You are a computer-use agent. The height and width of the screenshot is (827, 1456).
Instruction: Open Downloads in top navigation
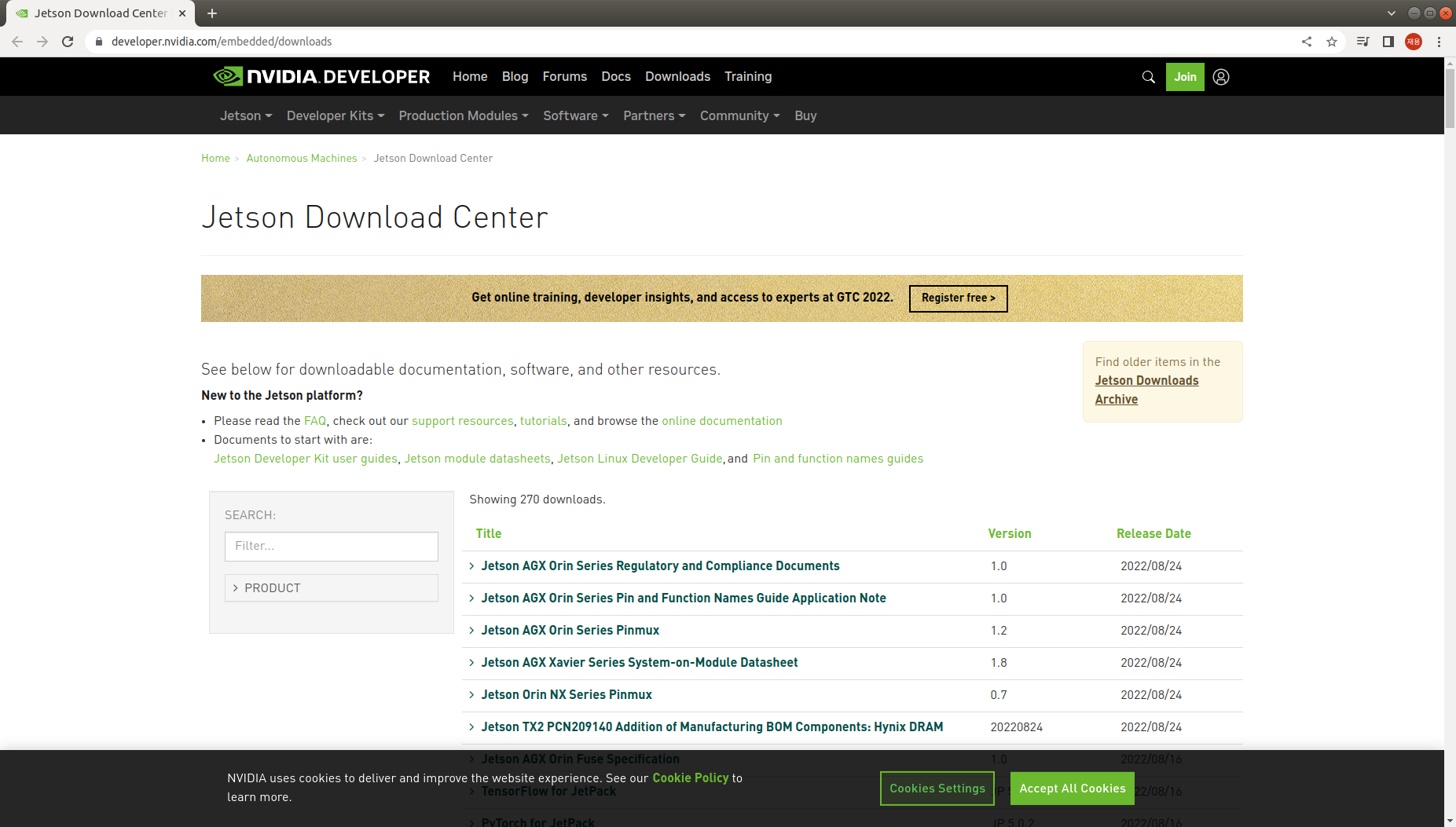677,76
